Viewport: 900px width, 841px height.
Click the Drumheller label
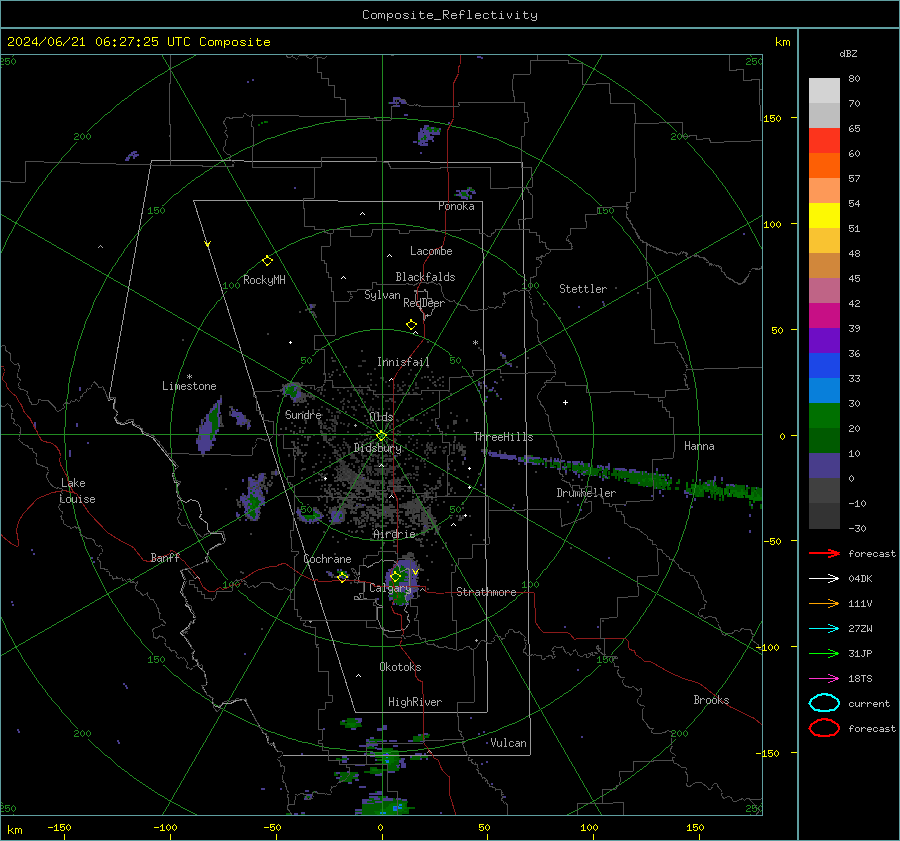point(586,493)
